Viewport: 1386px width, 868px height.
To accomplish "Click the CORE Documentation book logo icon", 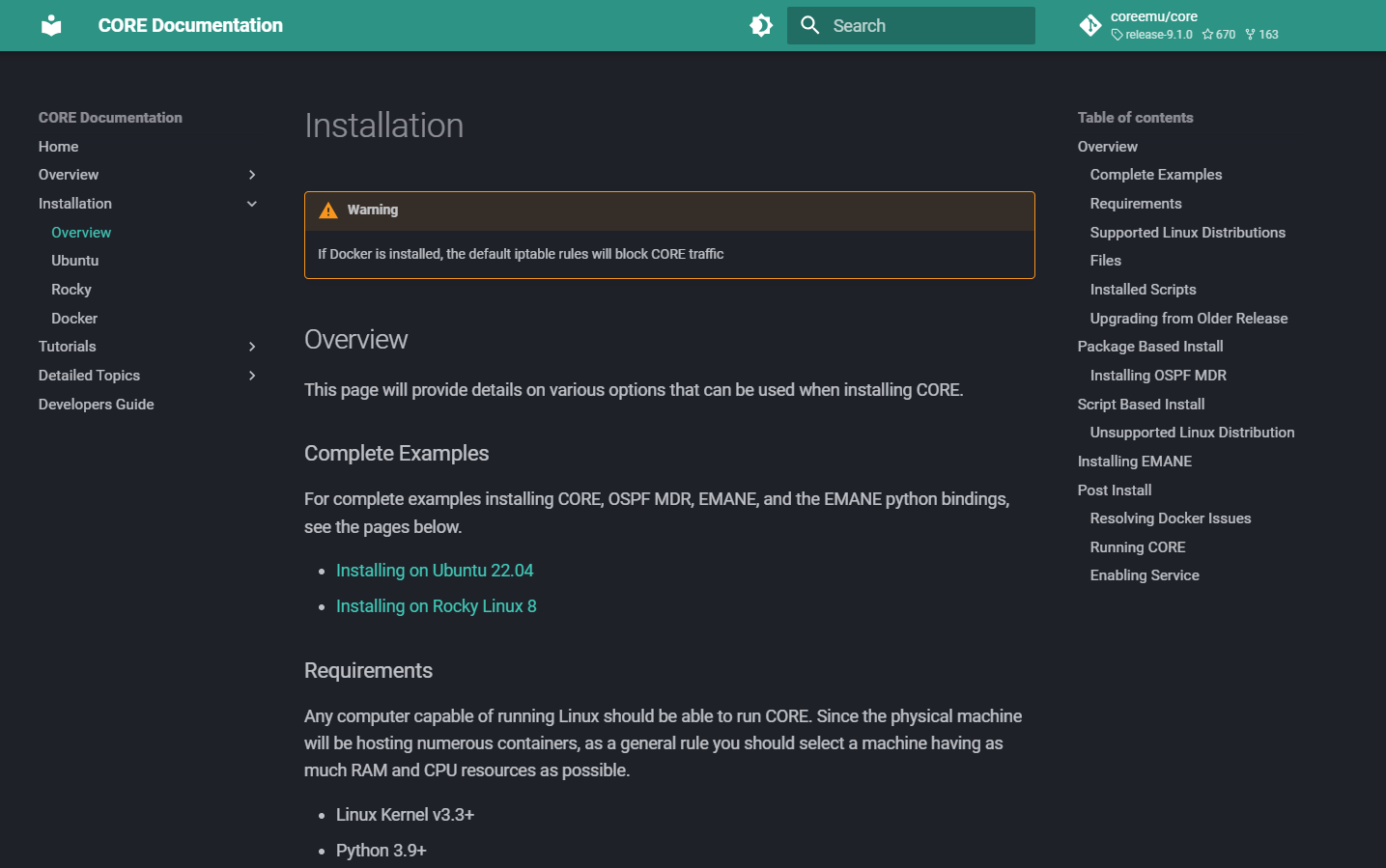I will coord(51,25).
